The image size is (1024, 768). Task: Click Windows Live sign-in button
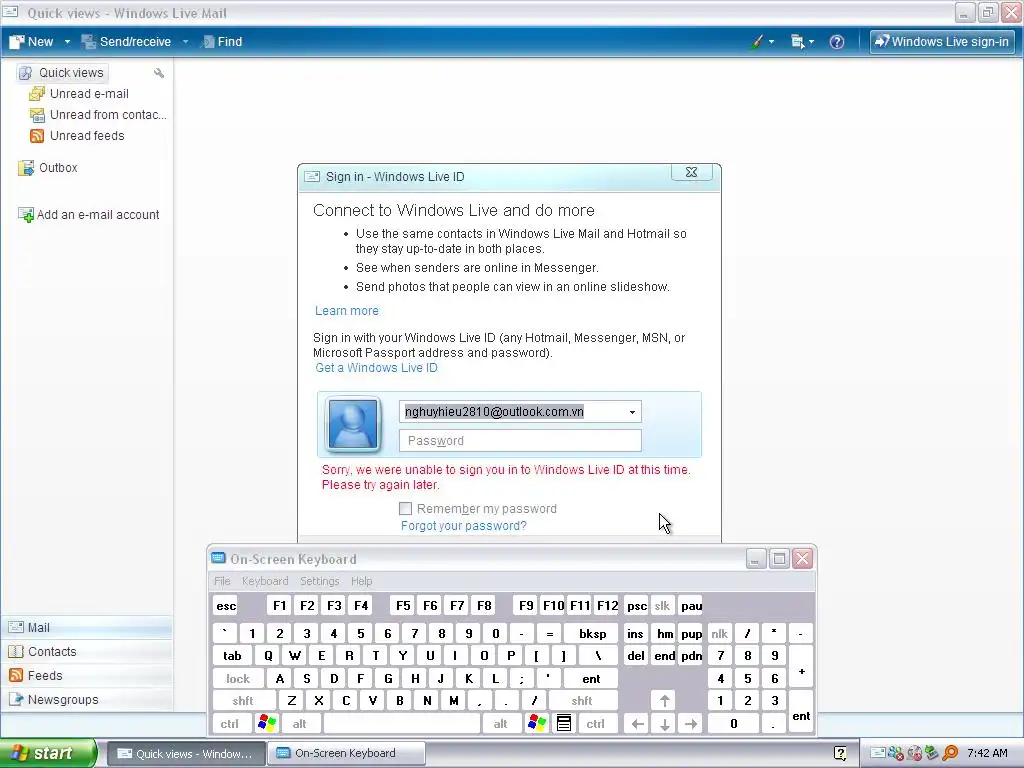coord(942,42)
